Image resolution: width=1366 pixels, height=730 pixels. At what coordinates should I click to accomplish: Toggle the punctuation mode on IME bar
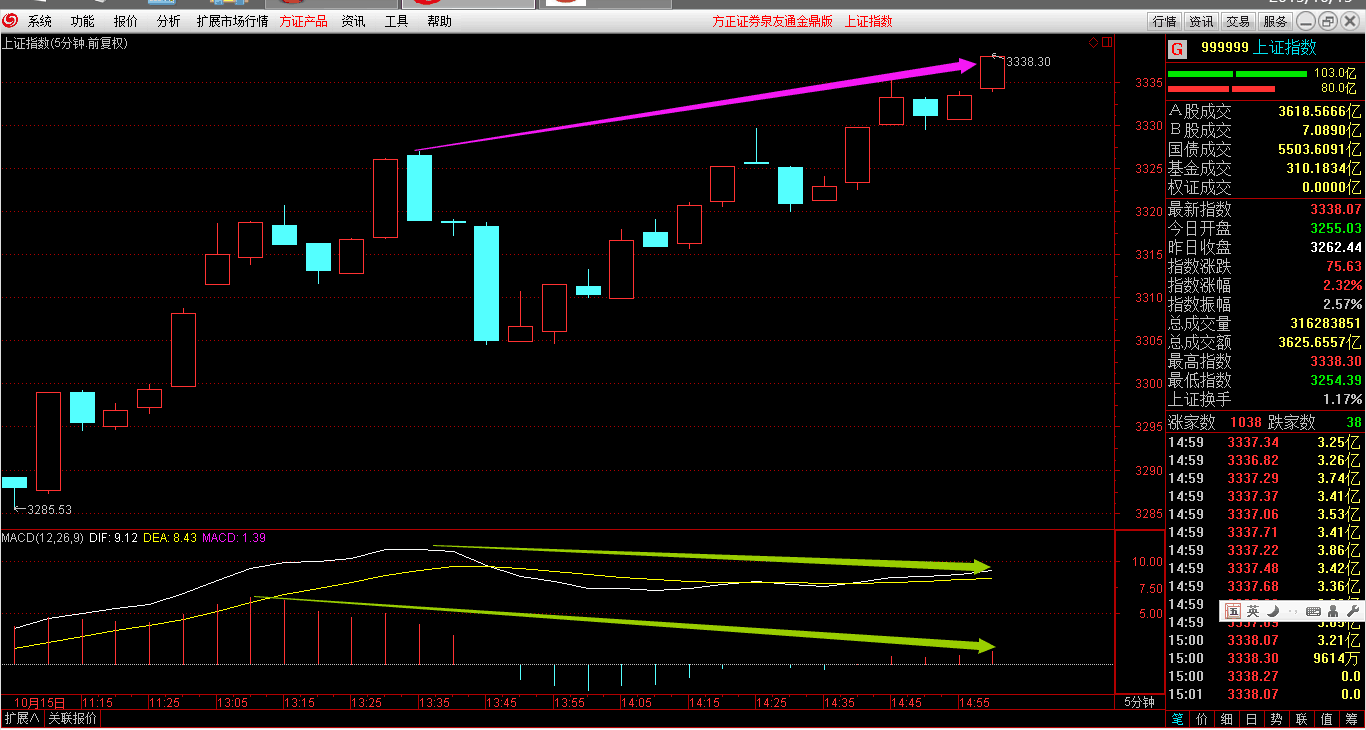point(1293,610)
